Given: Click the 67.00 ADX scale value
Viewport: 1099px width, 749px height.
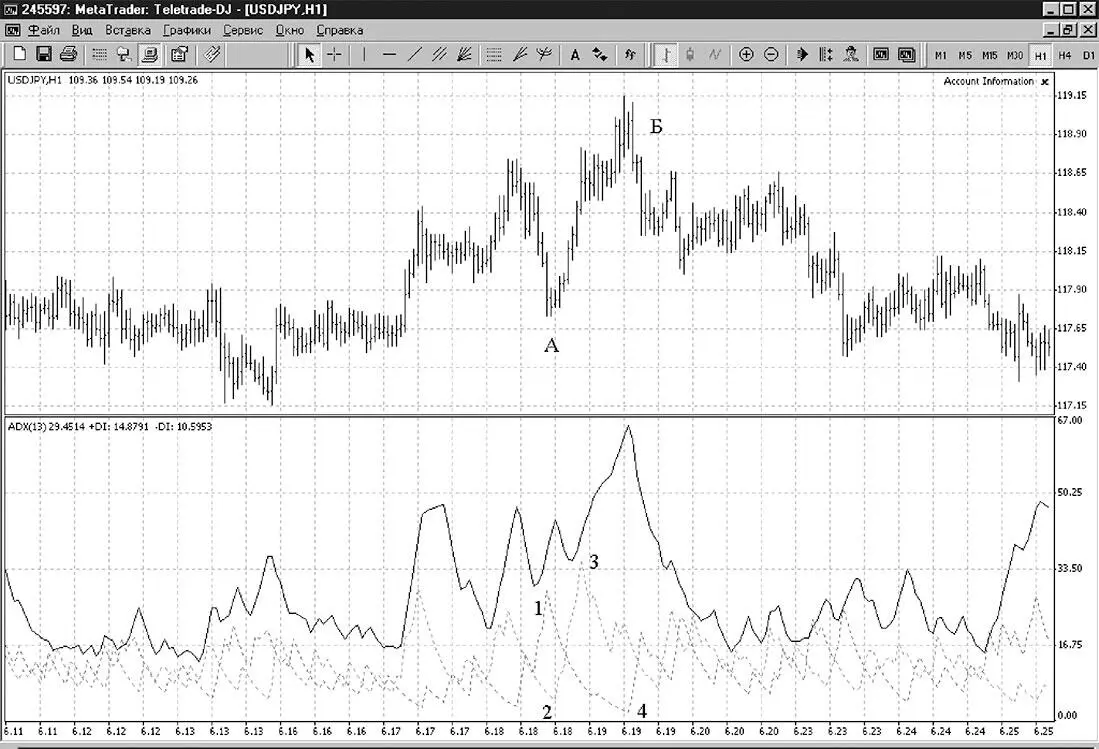Looking at the screenshot, I should (1068, 420).
